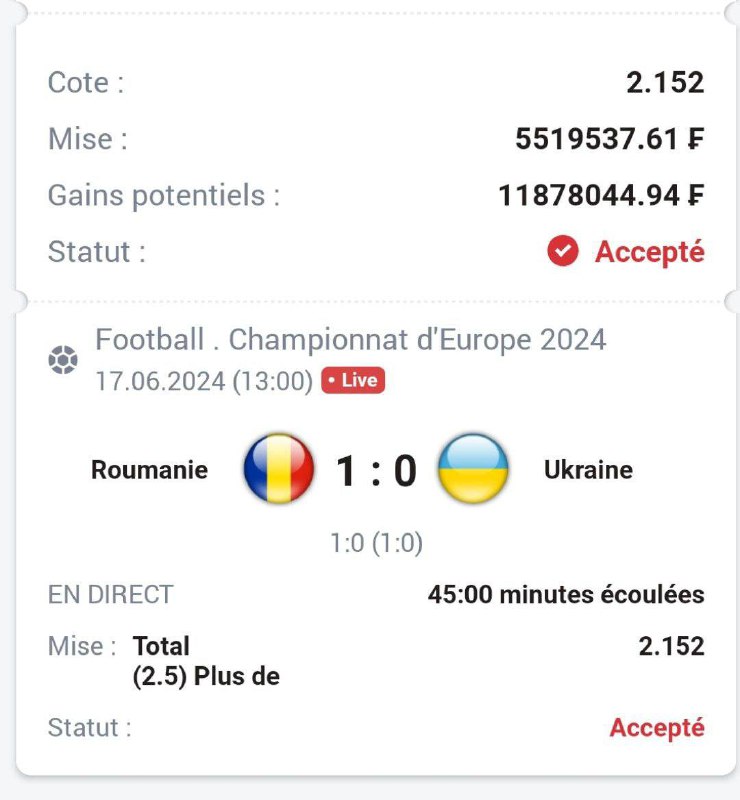Select the Cote value 2.152

(665, 82)
